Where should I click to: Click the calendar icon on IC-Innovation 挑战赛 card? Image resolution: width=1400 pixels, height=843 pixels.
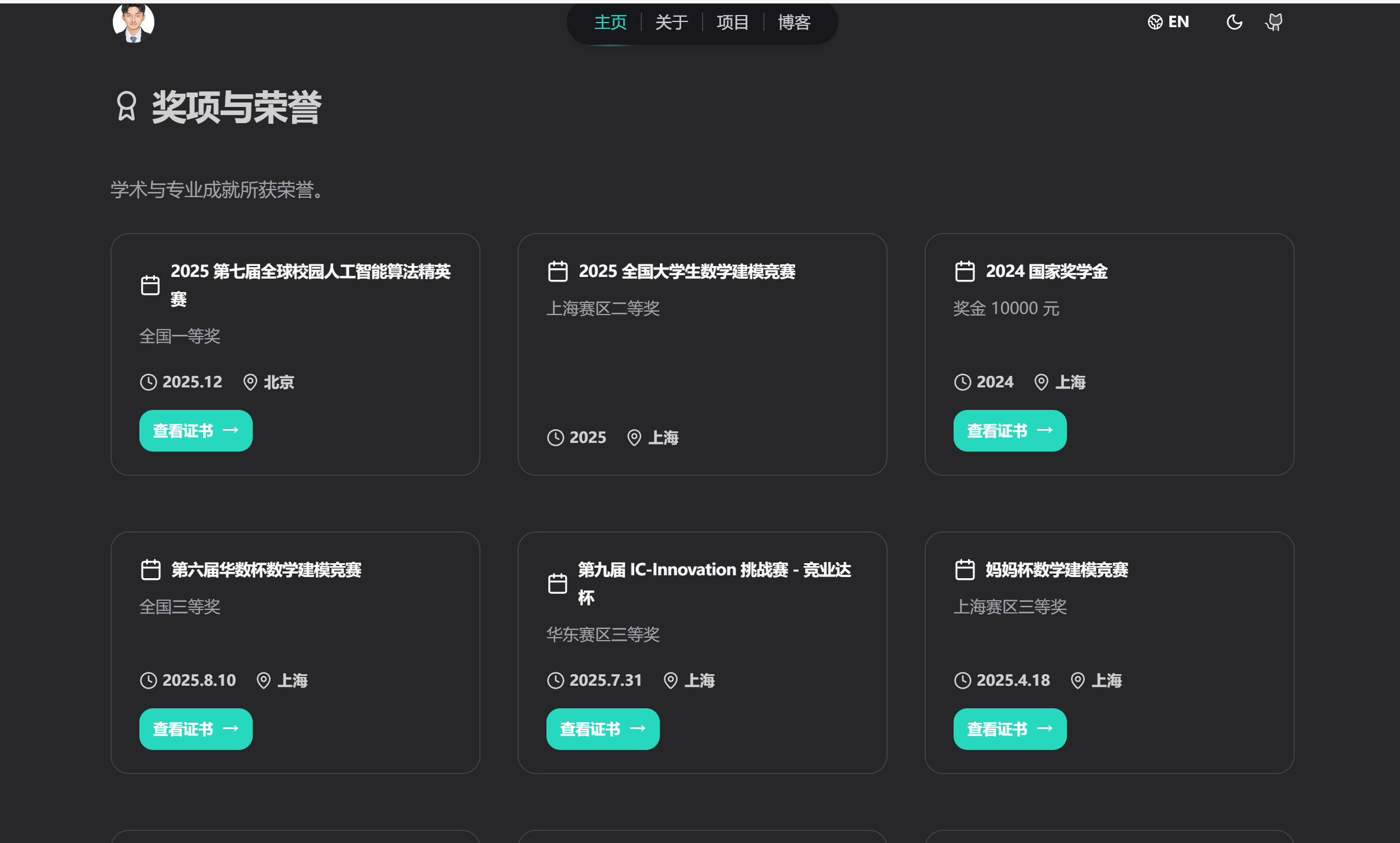click(x=557, y=583)
